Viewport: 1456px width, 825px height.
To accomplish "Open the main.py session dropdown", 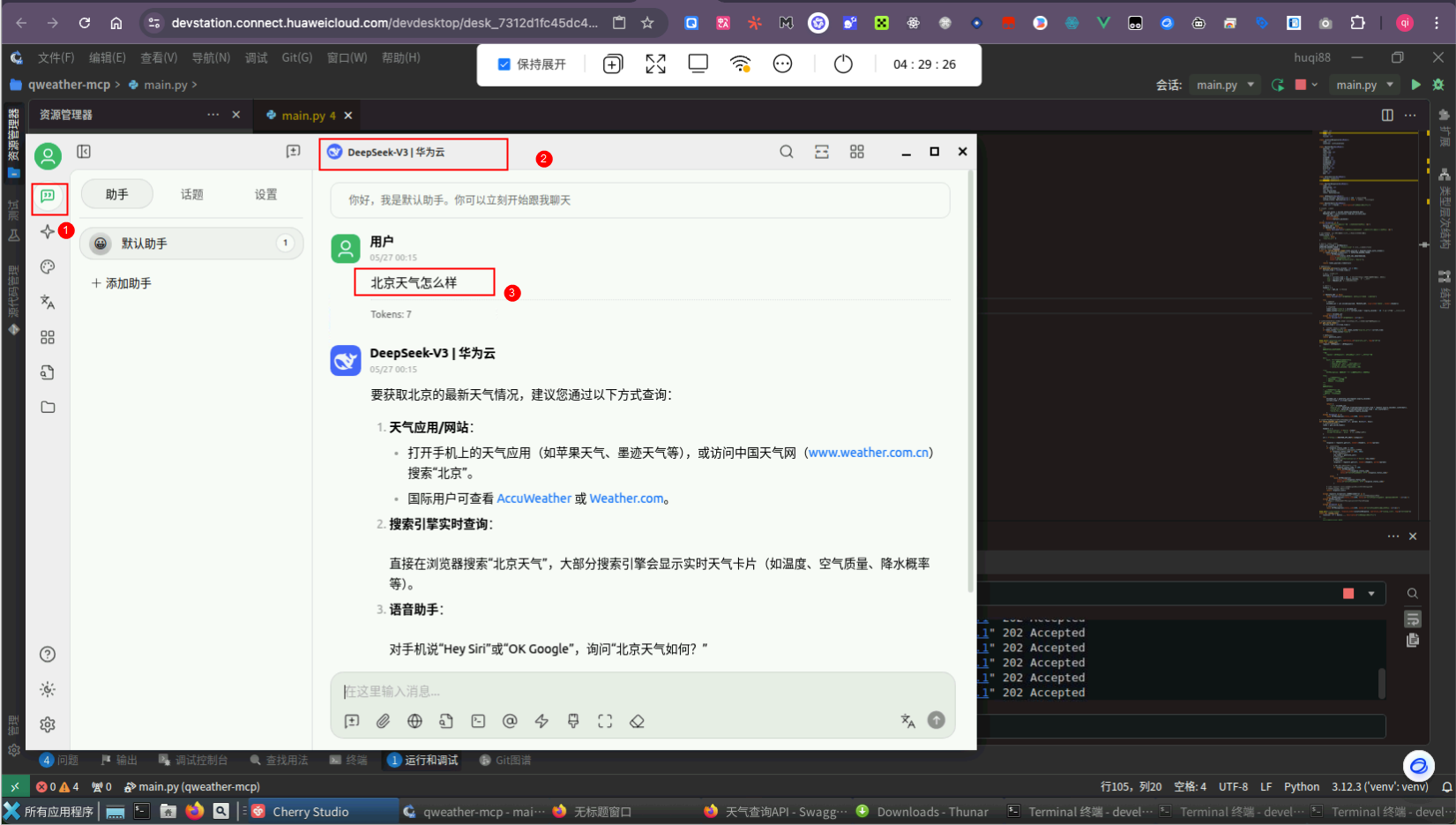I will (x=1224, y=85).
